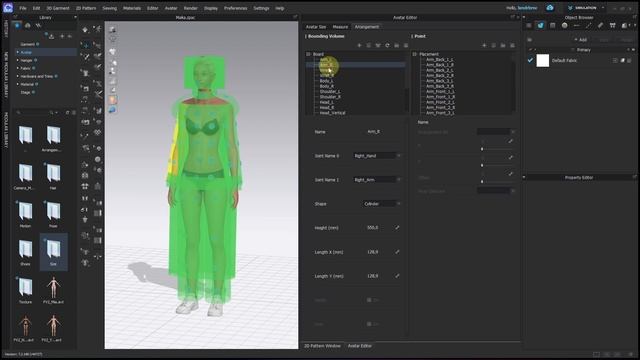Expand the Material library folder
The width and height of the screenshot is (640, 360).
[x=18, y=84]
